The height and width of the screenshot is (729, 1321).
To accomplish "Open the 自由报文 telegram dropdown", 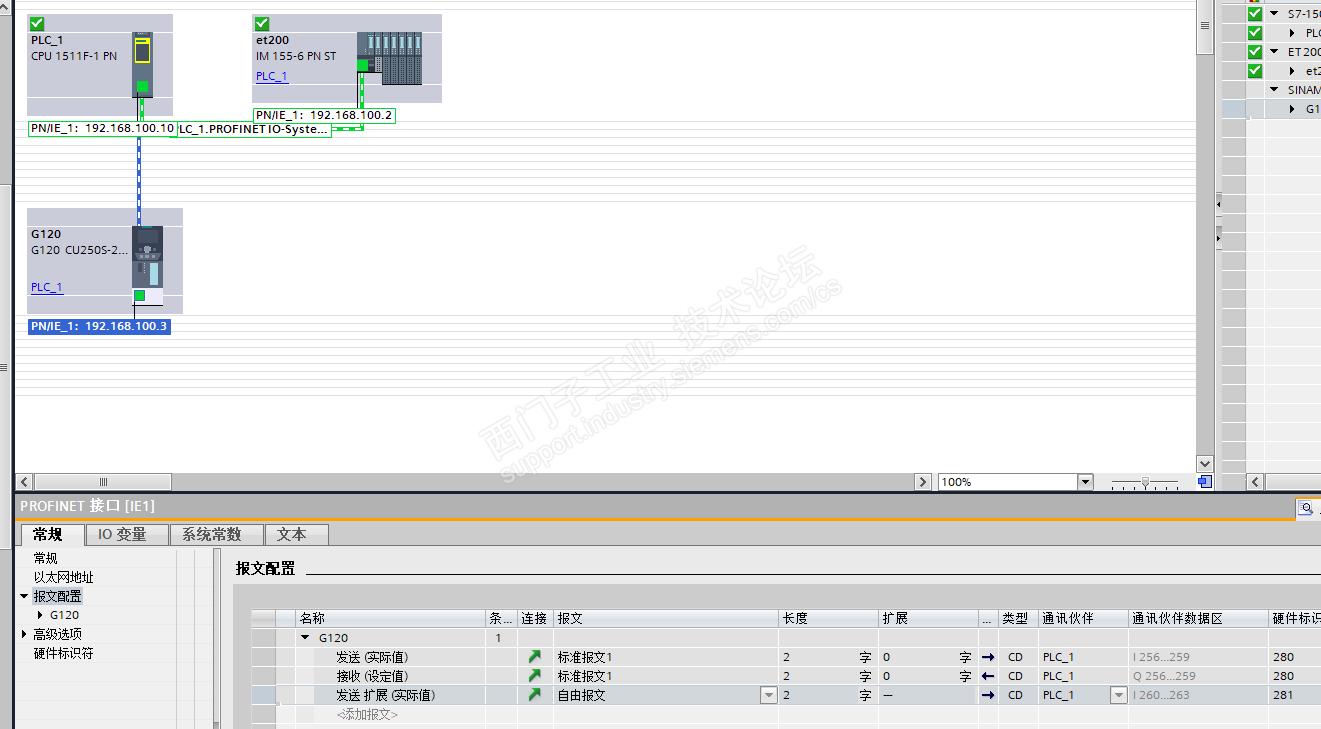I will [x=769, y=695].
